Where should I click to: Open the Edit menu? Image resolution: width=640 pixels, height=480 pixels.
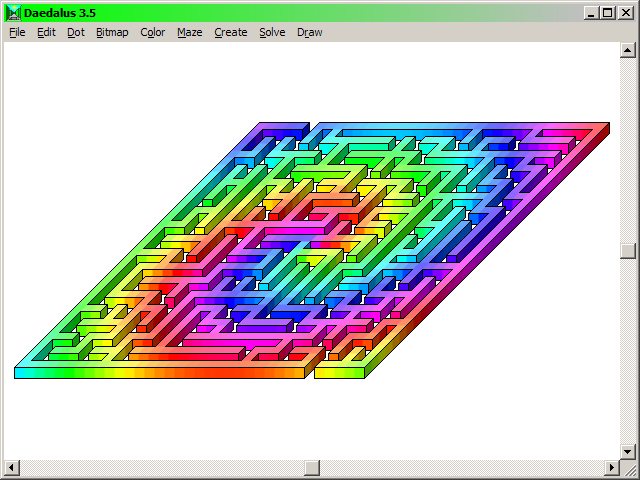tap(46, 32)
